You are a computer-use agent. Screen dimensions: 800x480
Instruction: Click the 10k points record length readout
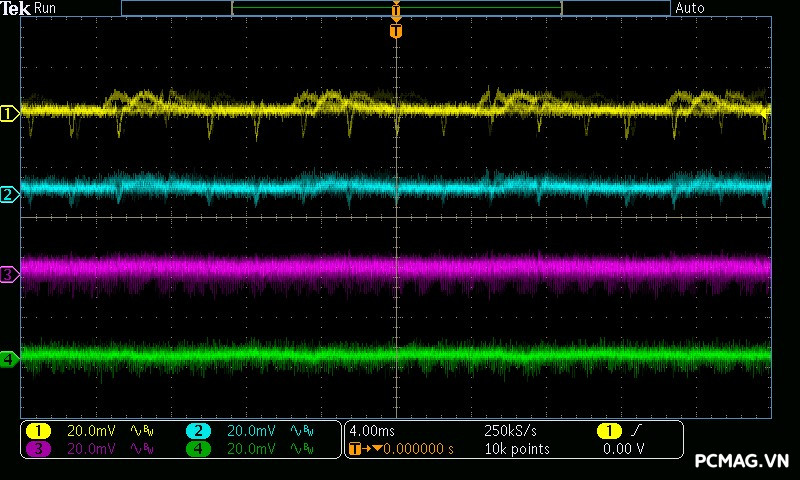coord(516,449)
